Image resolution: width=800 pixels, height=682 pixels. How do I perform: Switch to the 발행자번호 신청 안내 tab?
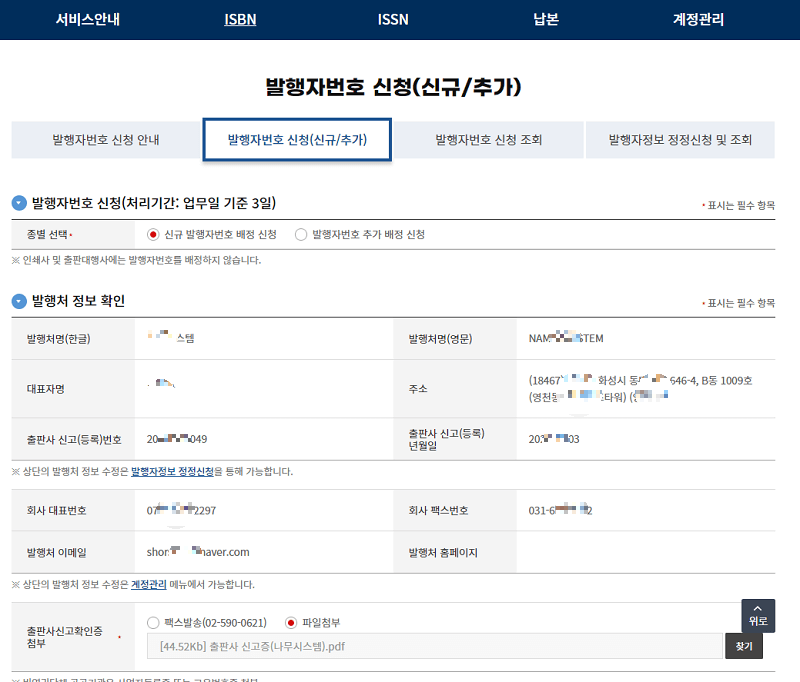pos(105,141)
